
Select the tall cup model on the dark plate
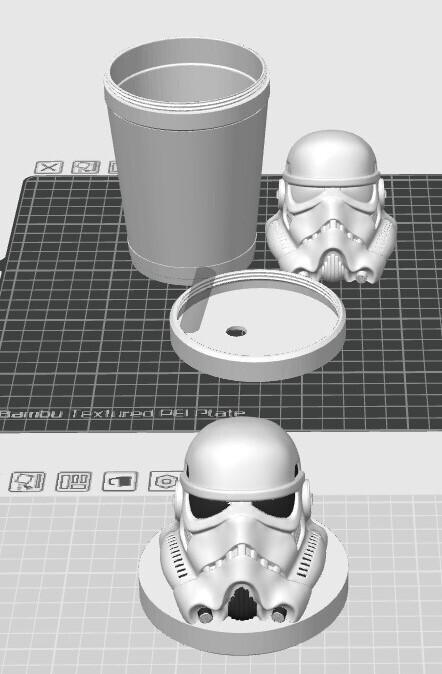click(x=187, y=163)
